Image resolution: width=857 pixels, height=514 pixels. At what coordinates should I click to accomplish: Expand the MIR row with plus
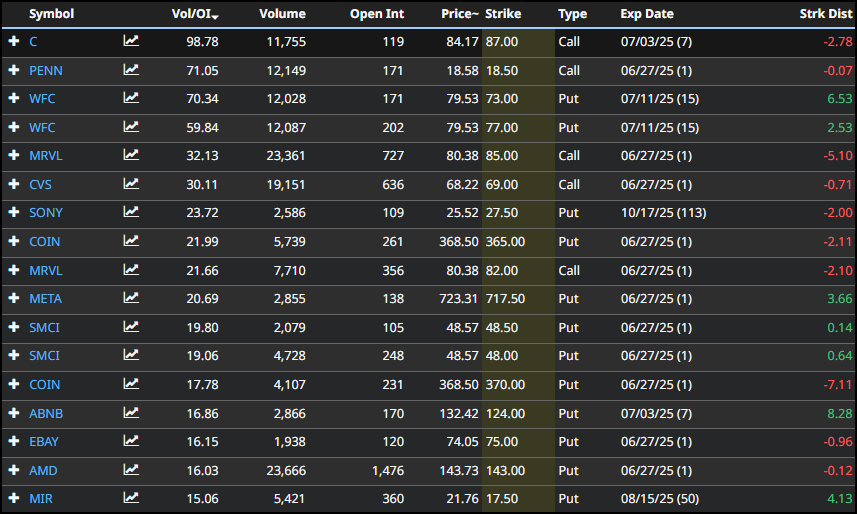coord(14,498)
